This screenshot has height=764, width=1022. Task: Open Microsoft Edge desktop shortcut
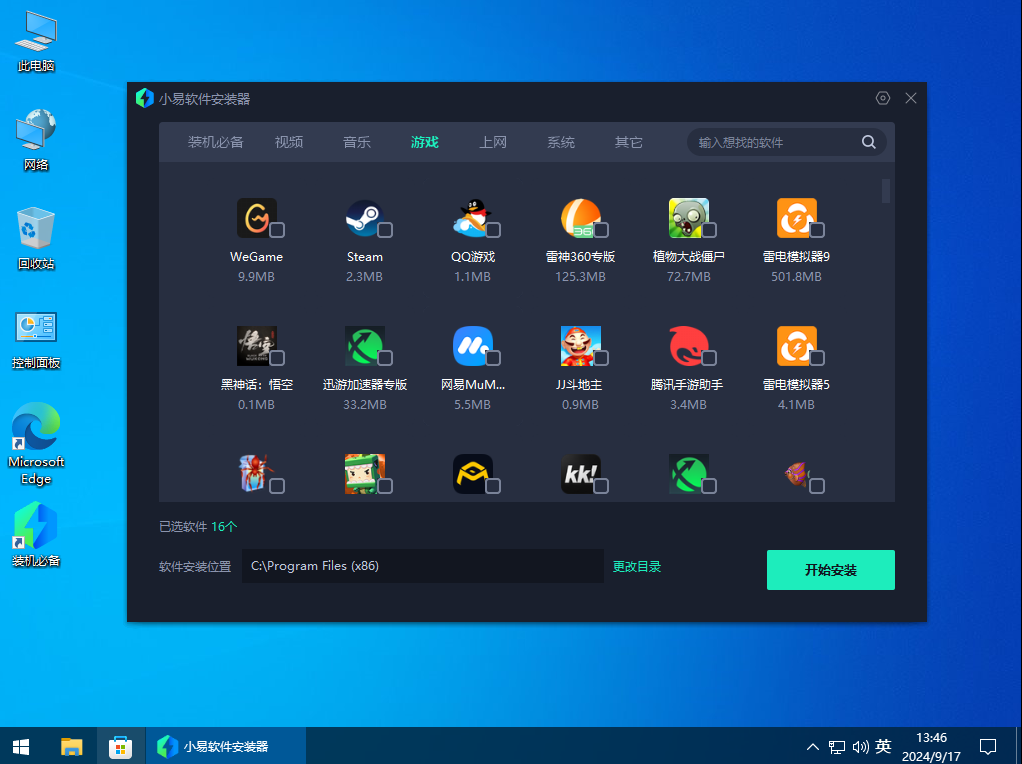(36, 443)
